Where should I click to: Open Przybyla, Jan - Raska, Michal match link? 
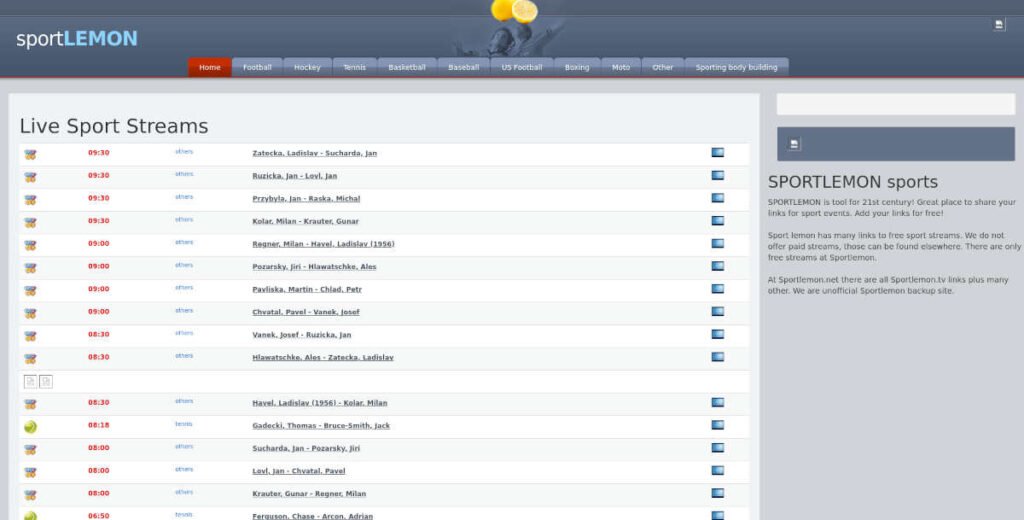click(306, 199)
